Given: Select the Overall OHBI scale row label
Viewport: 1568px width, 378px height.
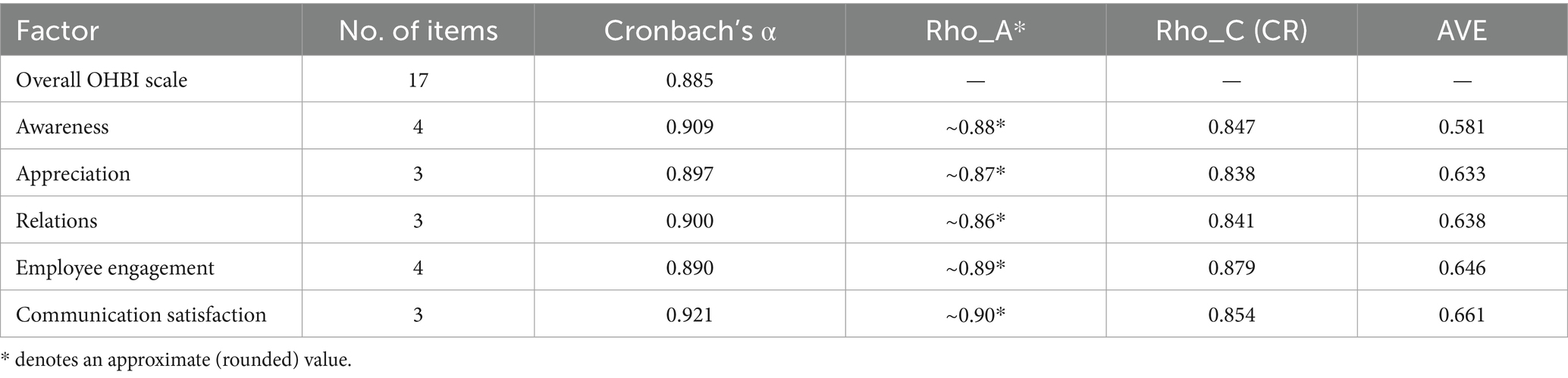Looking at the screenshot, I should click(x=102, y=80).
